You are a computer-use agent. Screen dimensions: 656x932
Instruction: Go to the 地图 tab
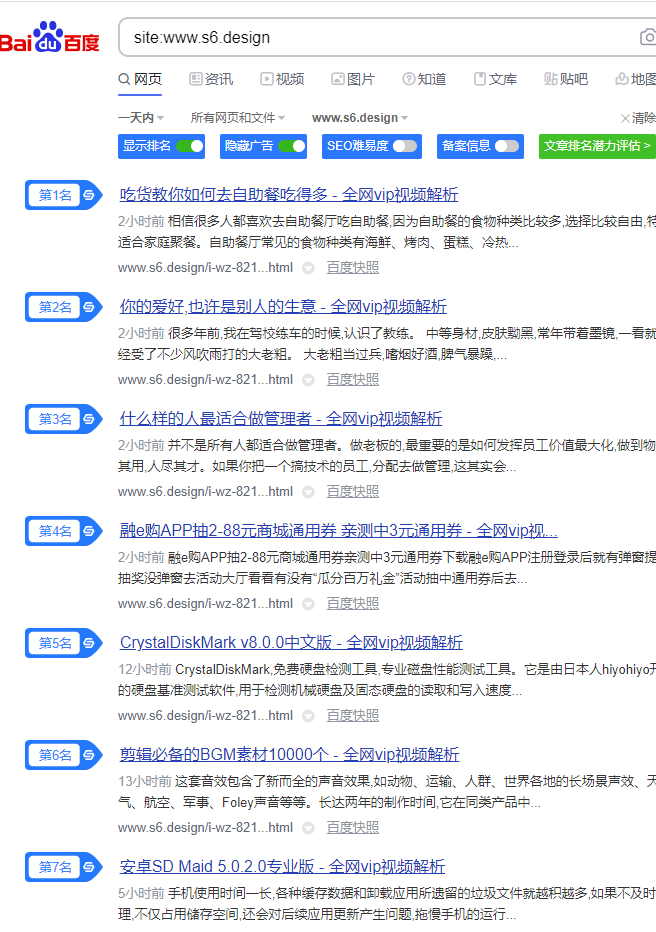tap(636, 79)
